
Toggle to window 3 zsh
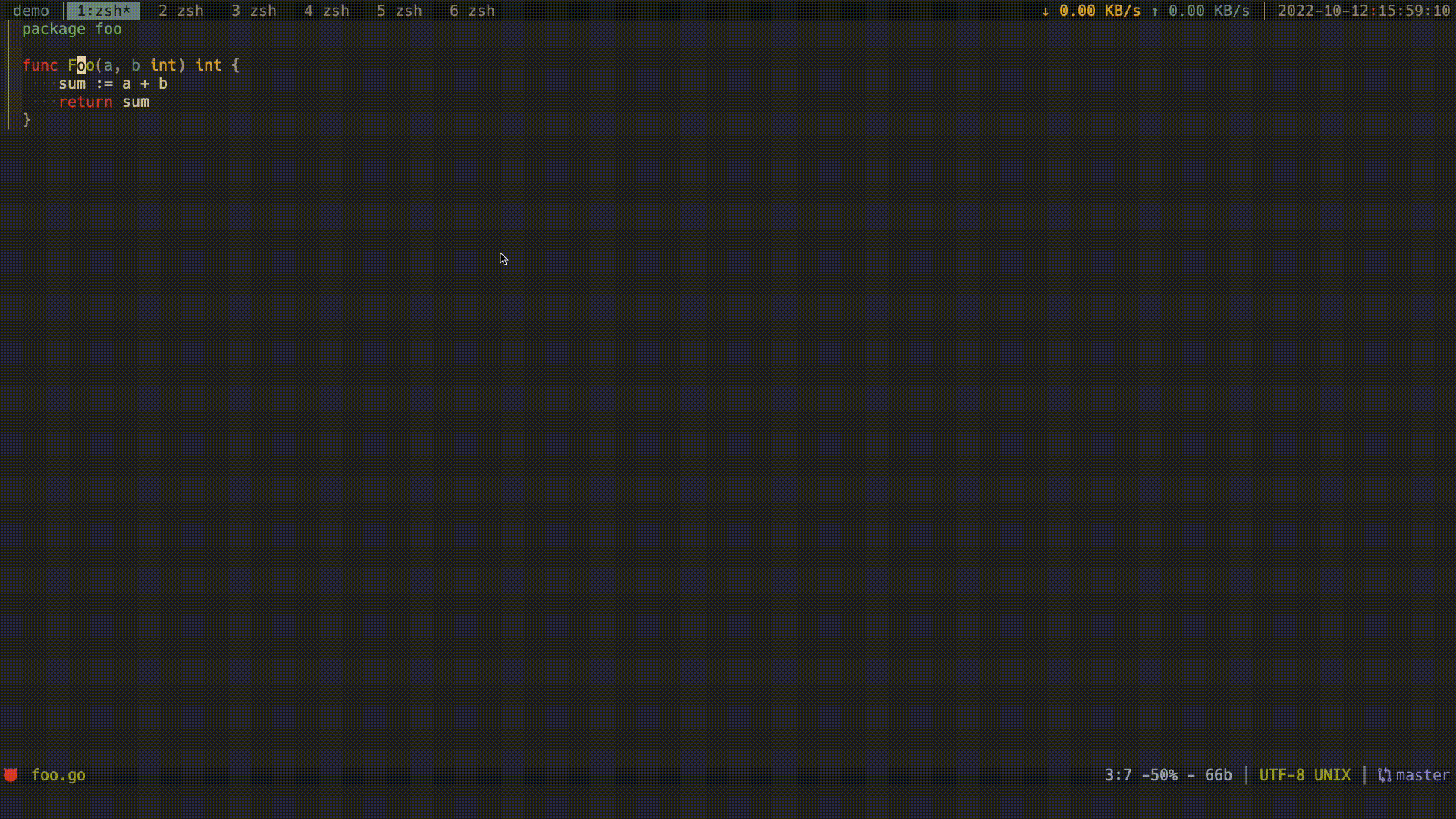[254, 11]
